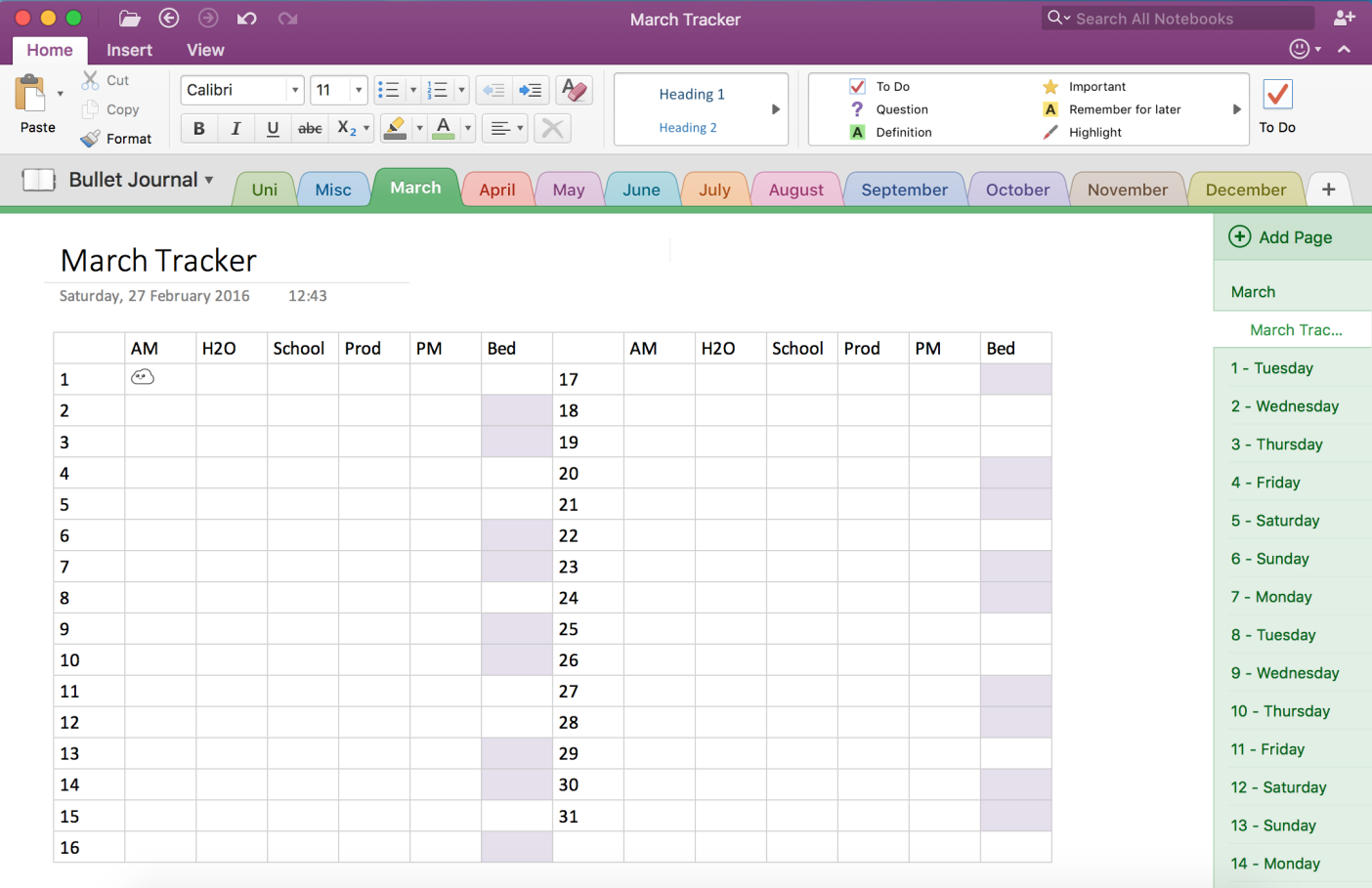The height and width of the screenshot is (888, 1372).
Task: Switch to the Insert ribbon tab
Action: [x=129, y=50]
